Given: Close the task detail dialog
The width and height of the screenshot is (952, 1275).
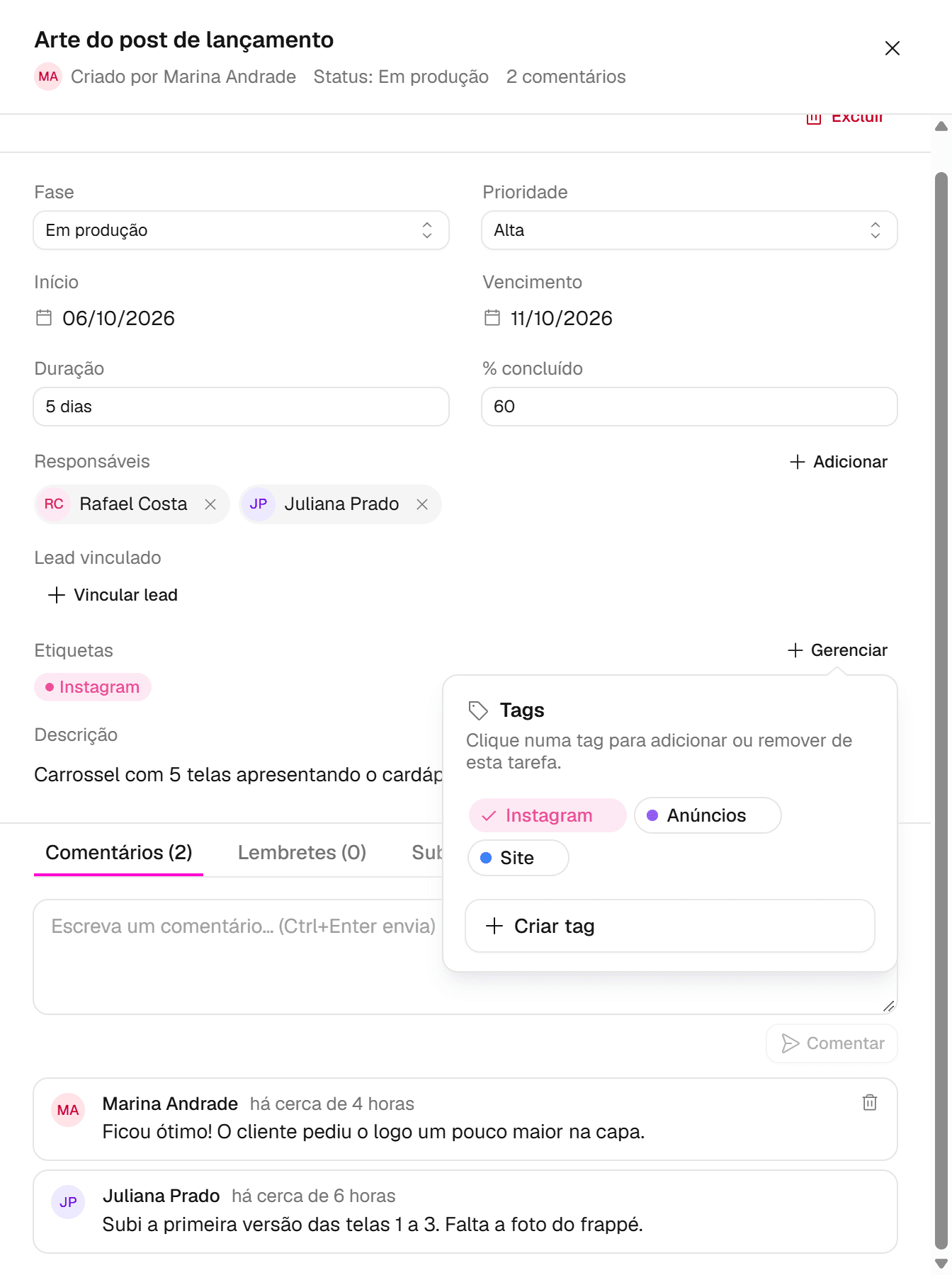Looking at the screenshot, I should tap(892, 48).
